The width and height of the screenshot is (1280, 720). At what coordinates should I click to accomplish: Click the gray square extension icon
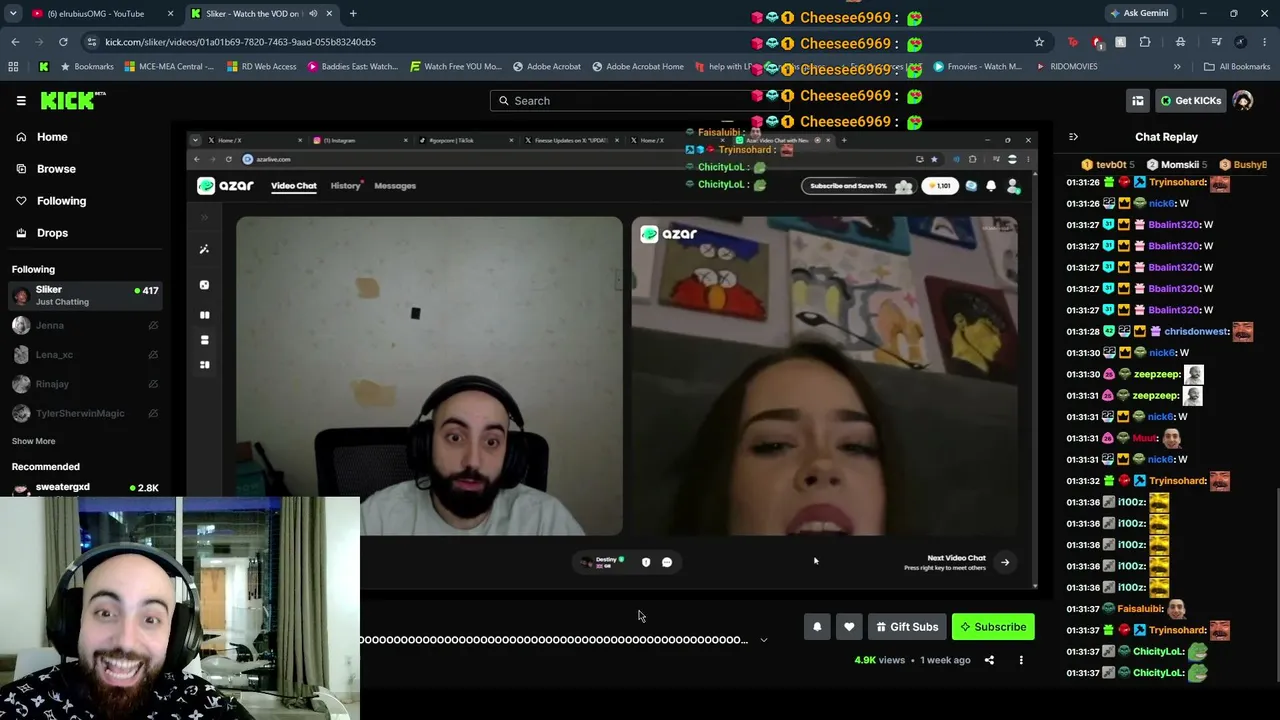[x=1120, y=42]
